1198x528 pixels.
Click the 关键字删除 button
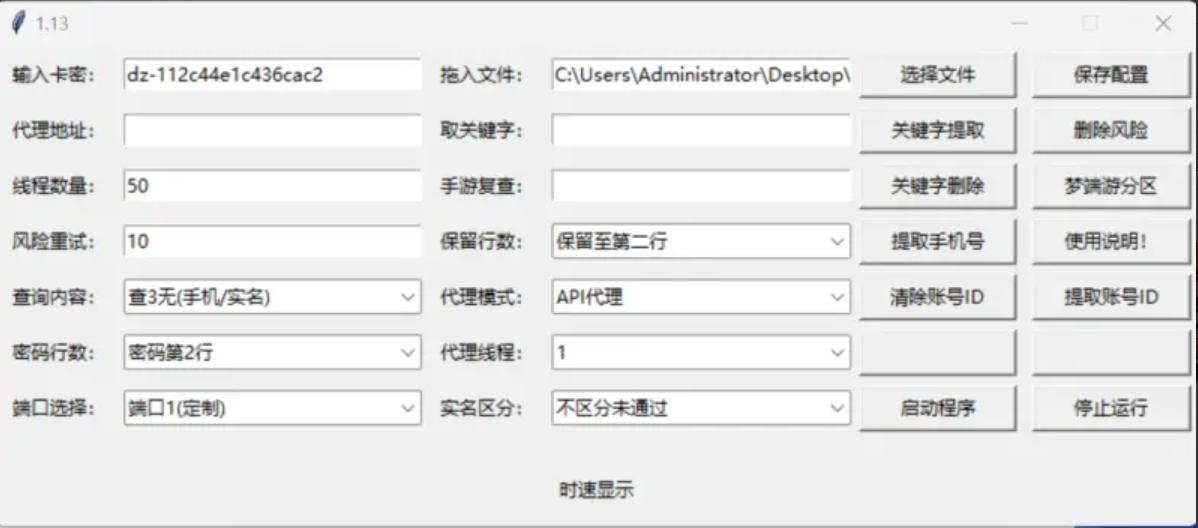[937, 186]
